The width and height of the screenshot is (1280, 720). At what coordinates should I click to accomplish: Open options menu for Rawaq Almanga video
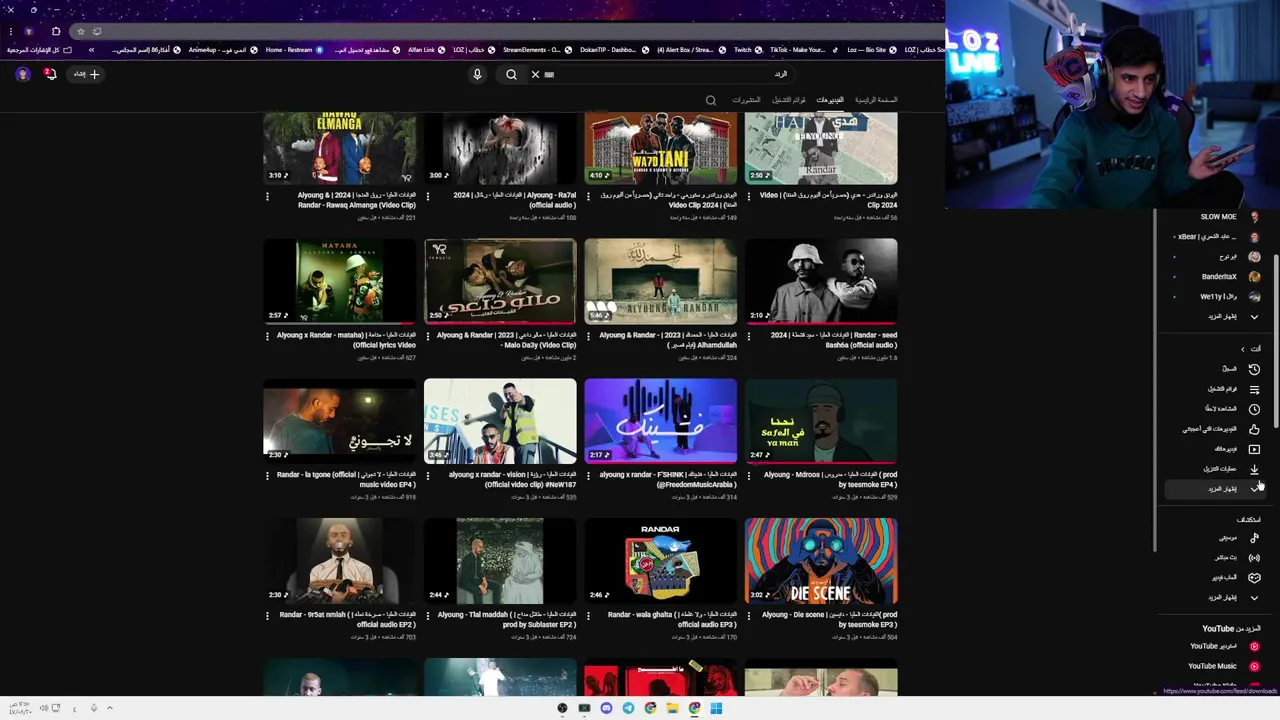point(267,196)
